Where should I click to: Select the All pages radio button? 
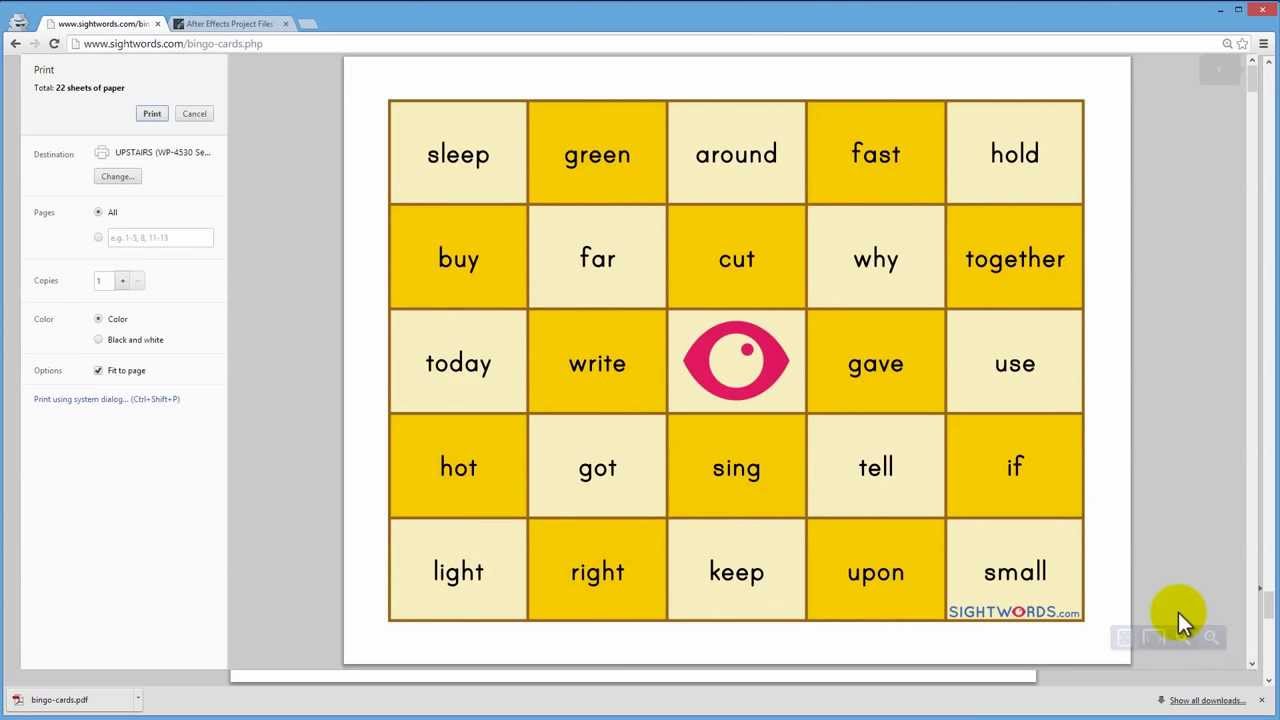pos(98,212)
